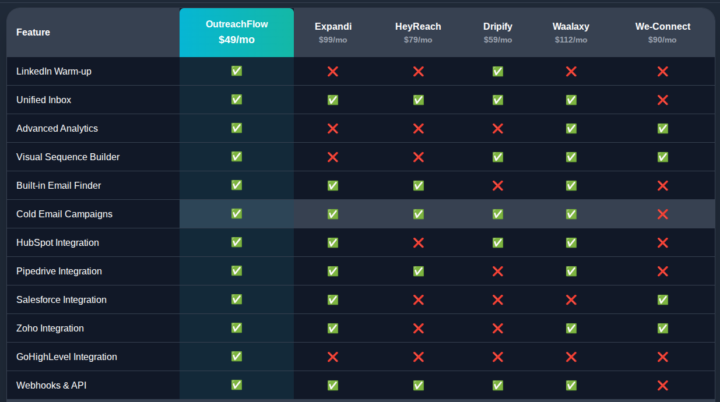The width and height of the screenshot is (720, 402).
Task: Click OutreachFlow checkmark for Cold Email Campaigns
Action: pos(236,214)
